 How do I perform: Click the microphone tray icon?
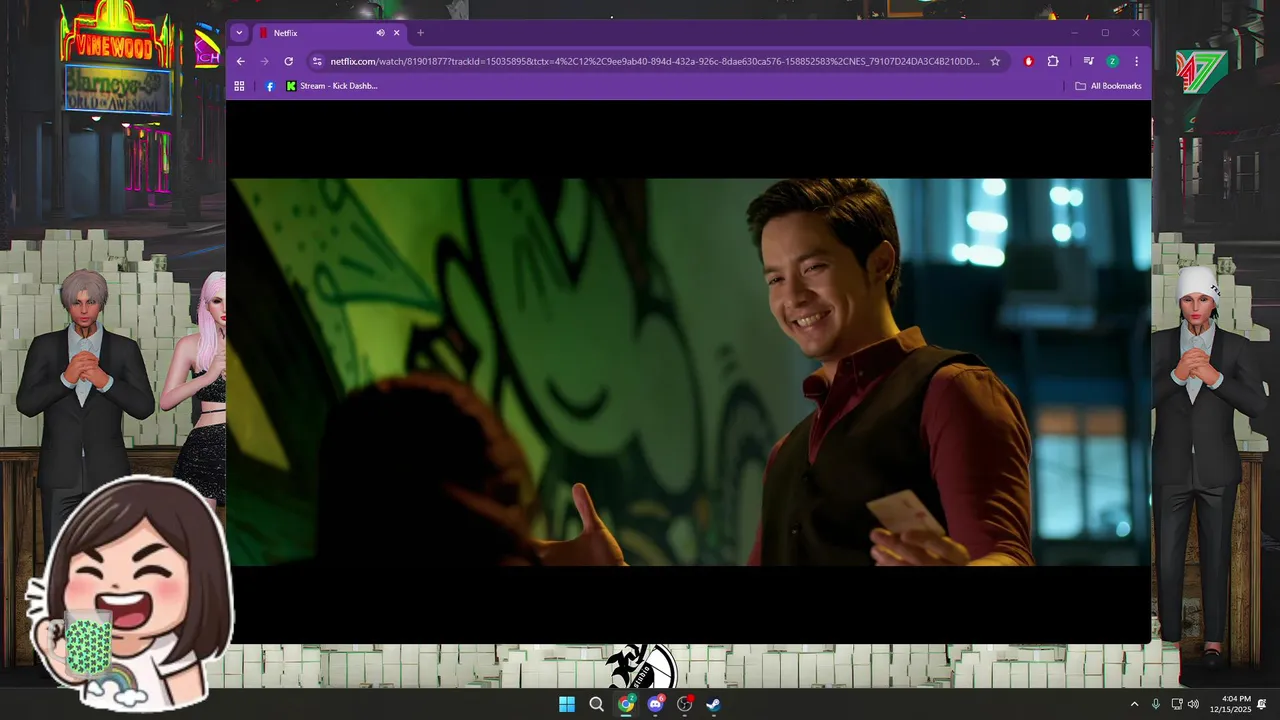pyautogui.click(x=1156, y=704)
